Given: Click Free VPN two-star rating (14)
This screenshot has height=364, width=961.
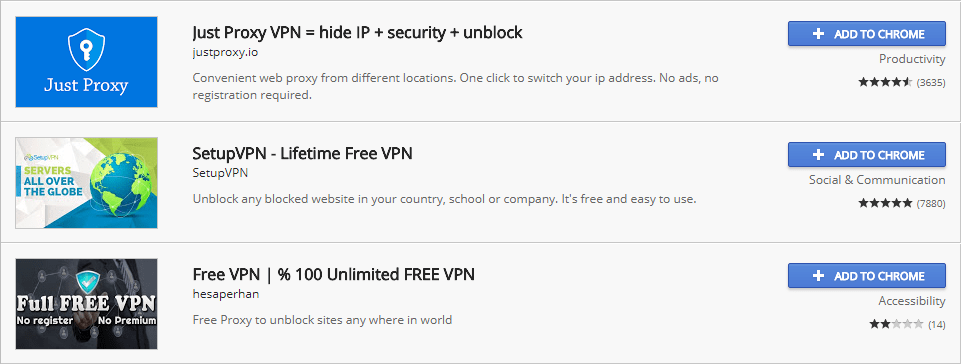Looking at the screenshot, I should tap(907, 324).
